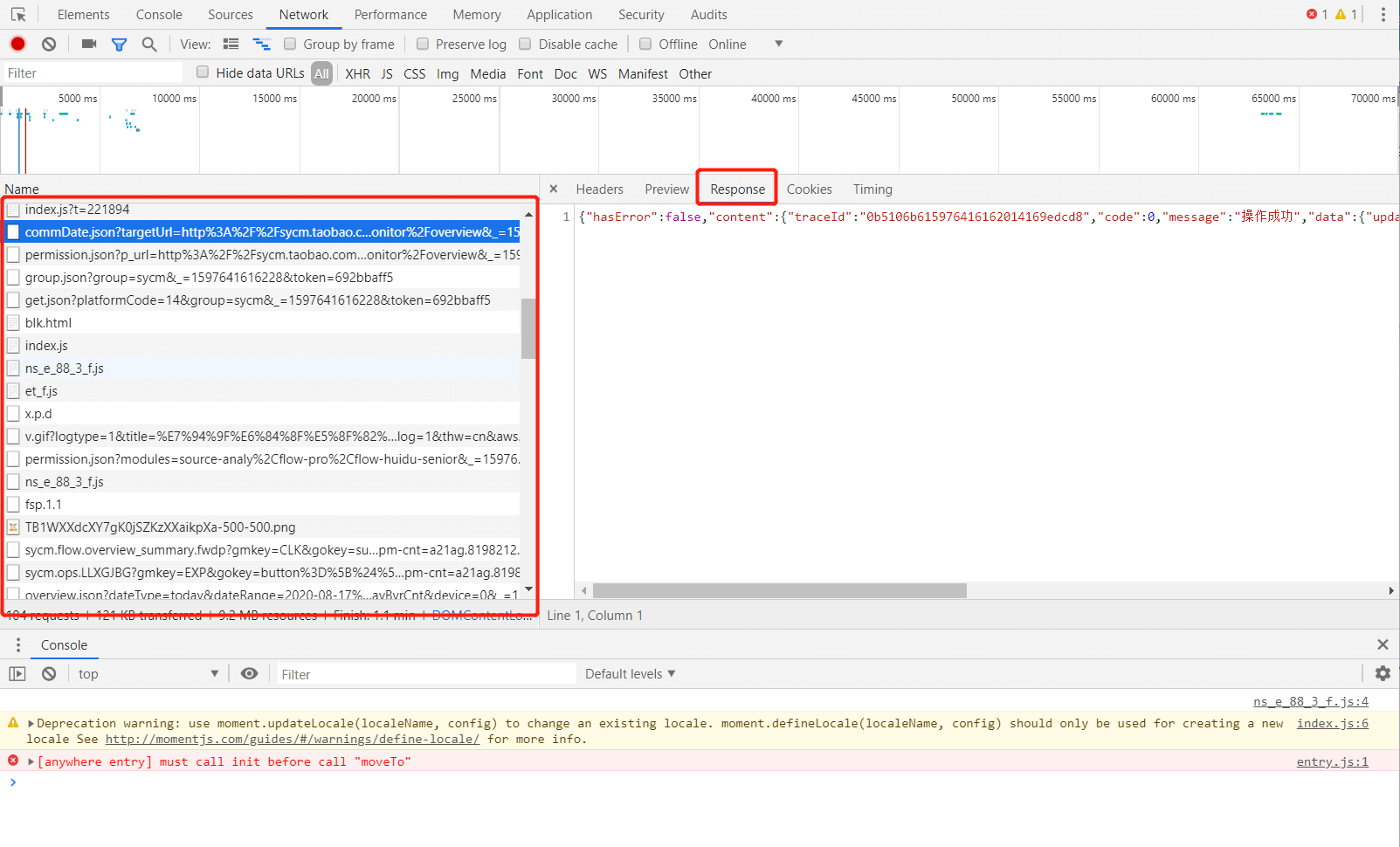Open the Performance tab

pyautogui.click(x=390, y=15)
